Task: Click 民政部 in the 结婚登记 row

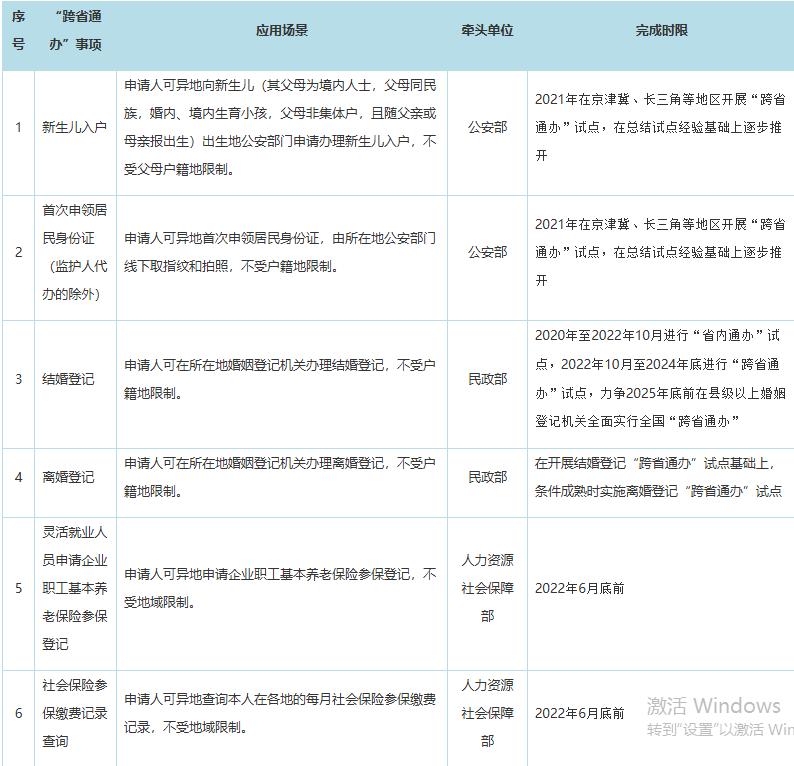Action: point(487,379)
